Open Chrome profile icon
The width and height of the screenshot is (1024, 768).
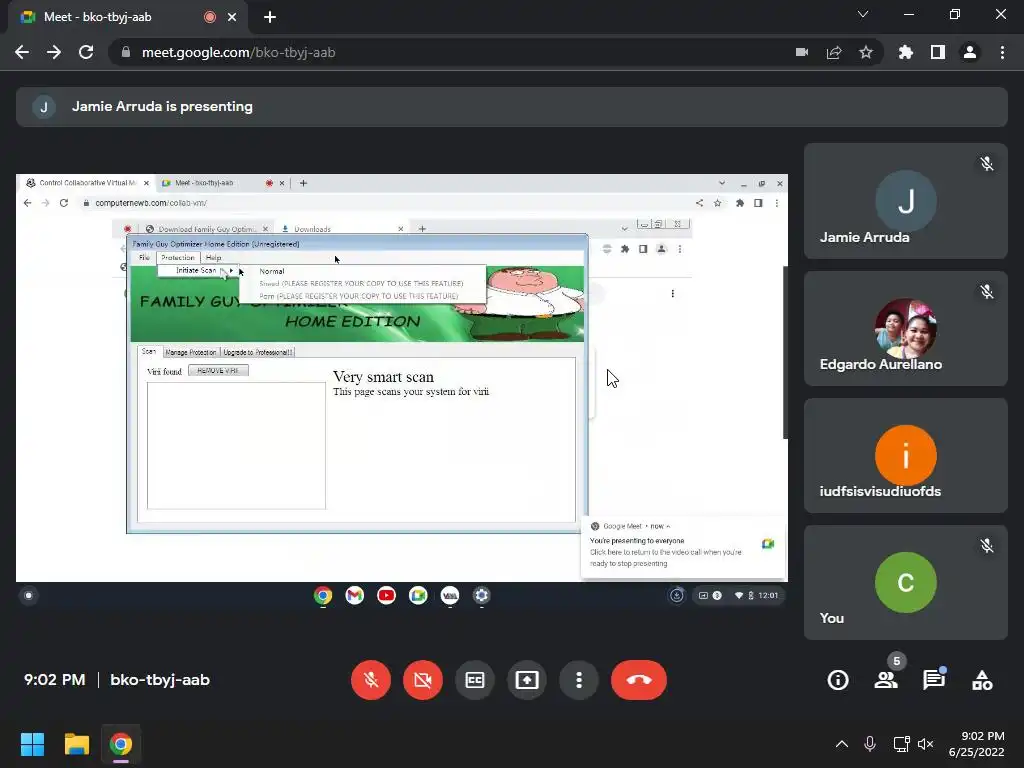click(970, 52)
